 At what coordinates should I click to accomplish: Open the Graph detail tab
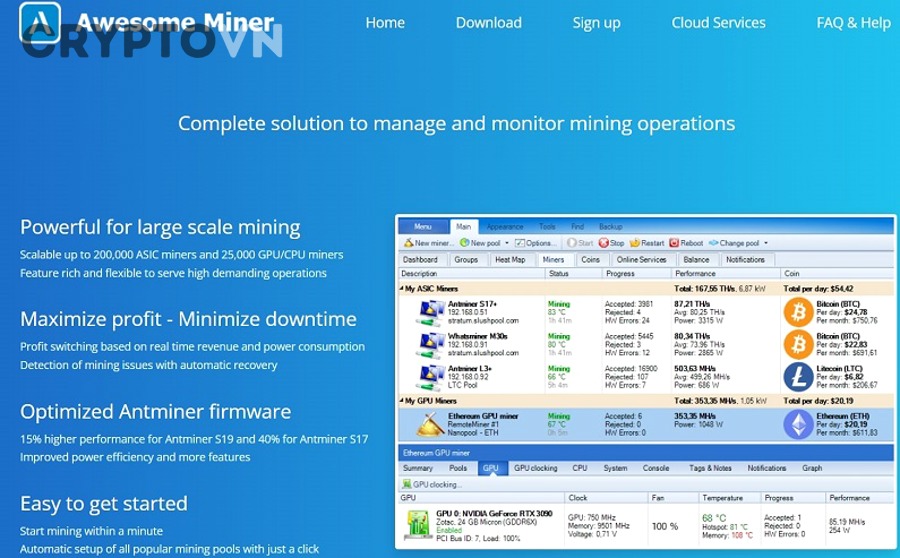click(812, 468)
